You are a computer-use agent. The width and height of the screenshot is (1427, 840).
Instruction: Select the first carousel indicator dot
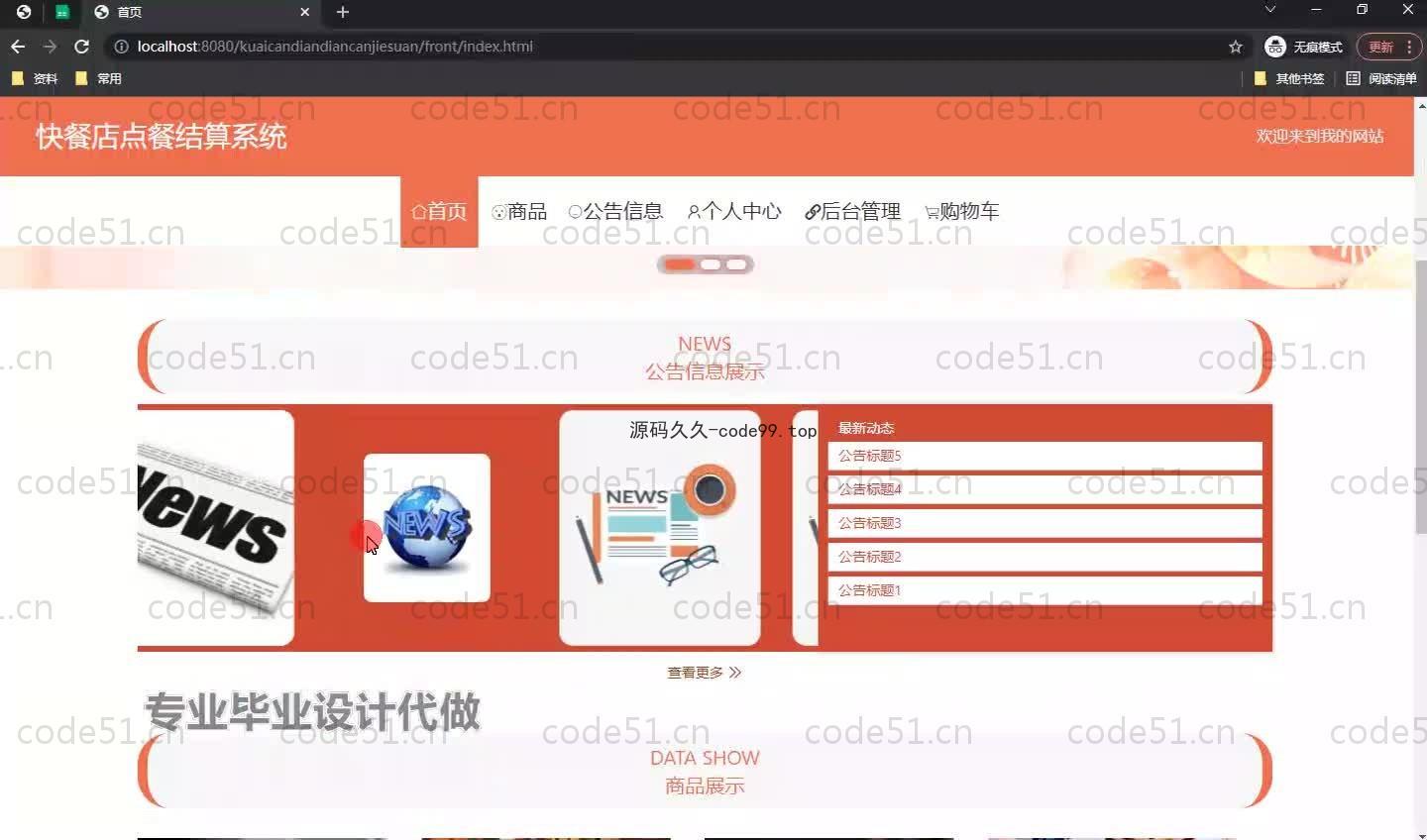pos(679,264)
